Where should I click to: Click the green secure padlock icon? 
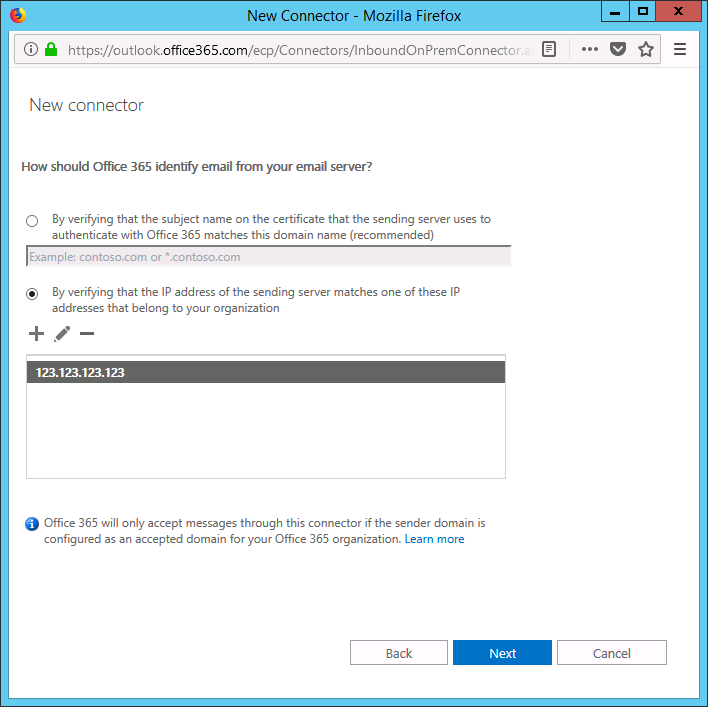51,49
